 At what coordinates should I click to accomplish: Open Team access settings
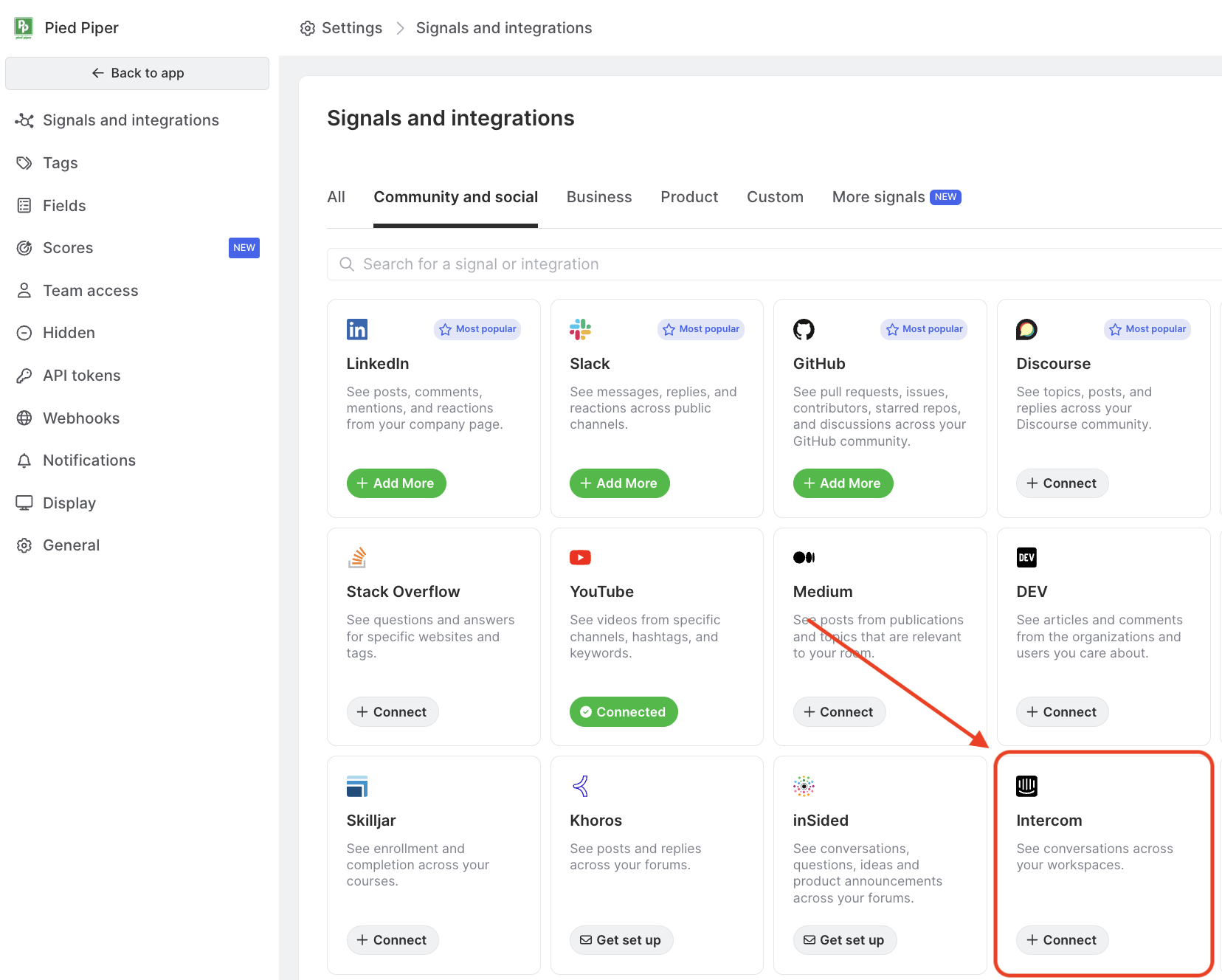pos(91,291)
